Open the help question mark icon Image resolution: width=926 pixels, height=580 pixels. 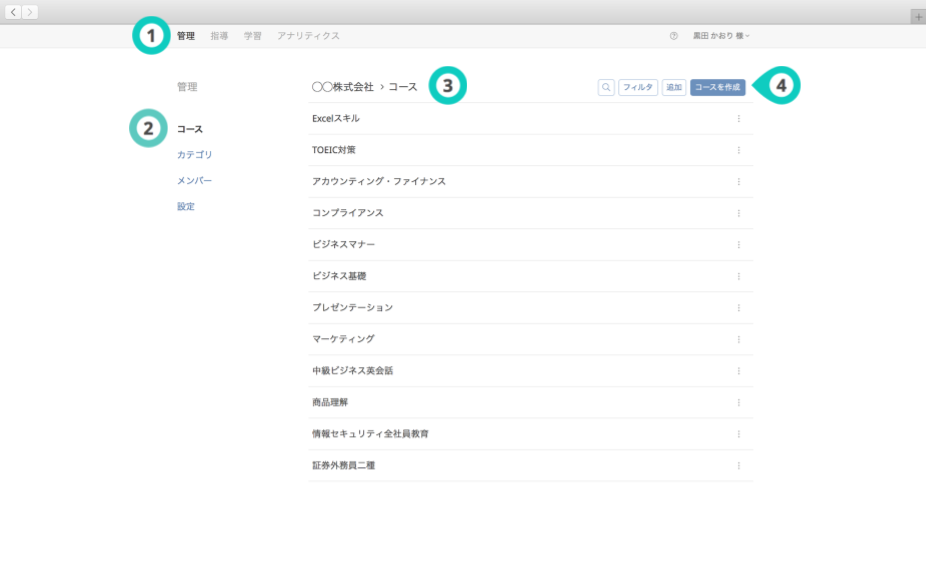click(674, 36)
